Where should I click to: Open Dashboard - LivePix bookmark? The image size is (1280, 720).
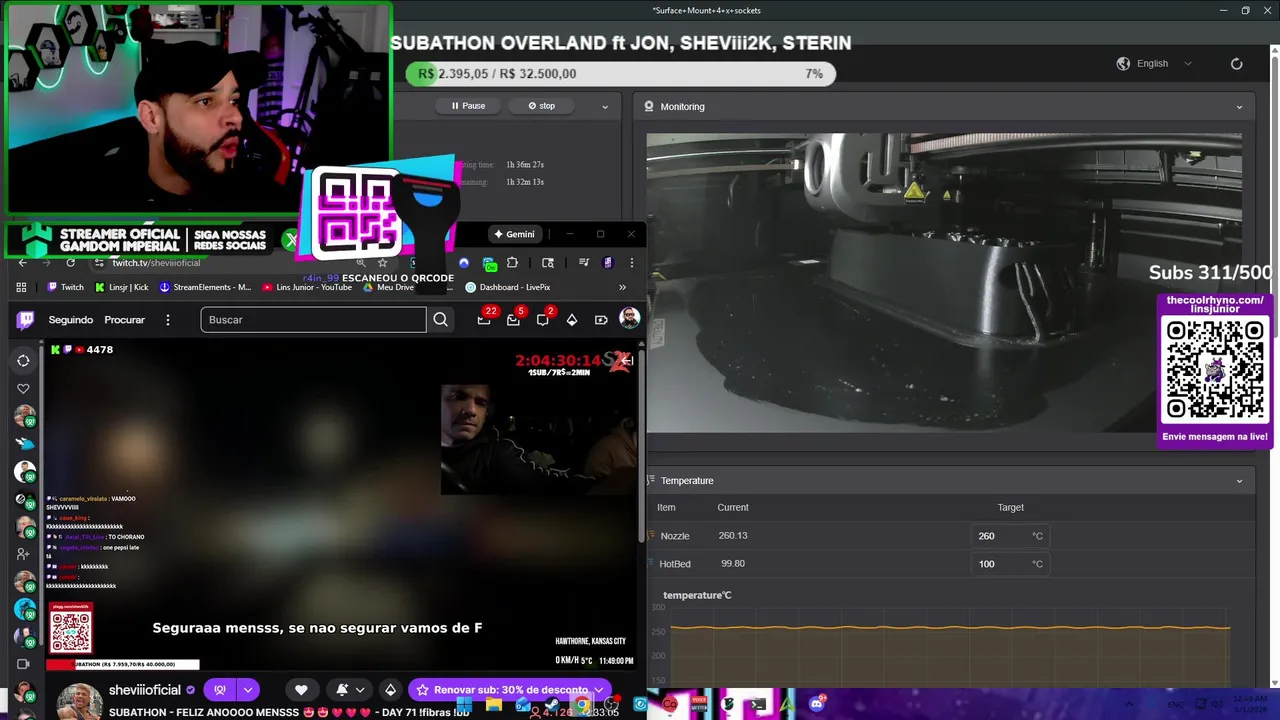(508, 287)
